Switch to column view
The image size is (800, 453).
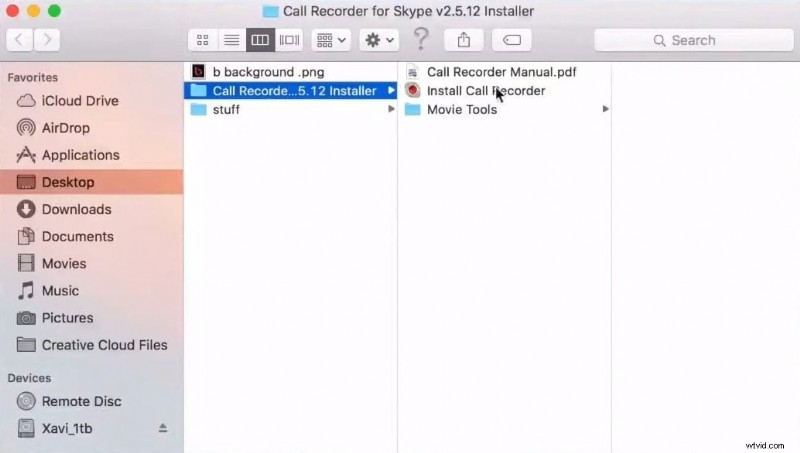pos(260,40)
